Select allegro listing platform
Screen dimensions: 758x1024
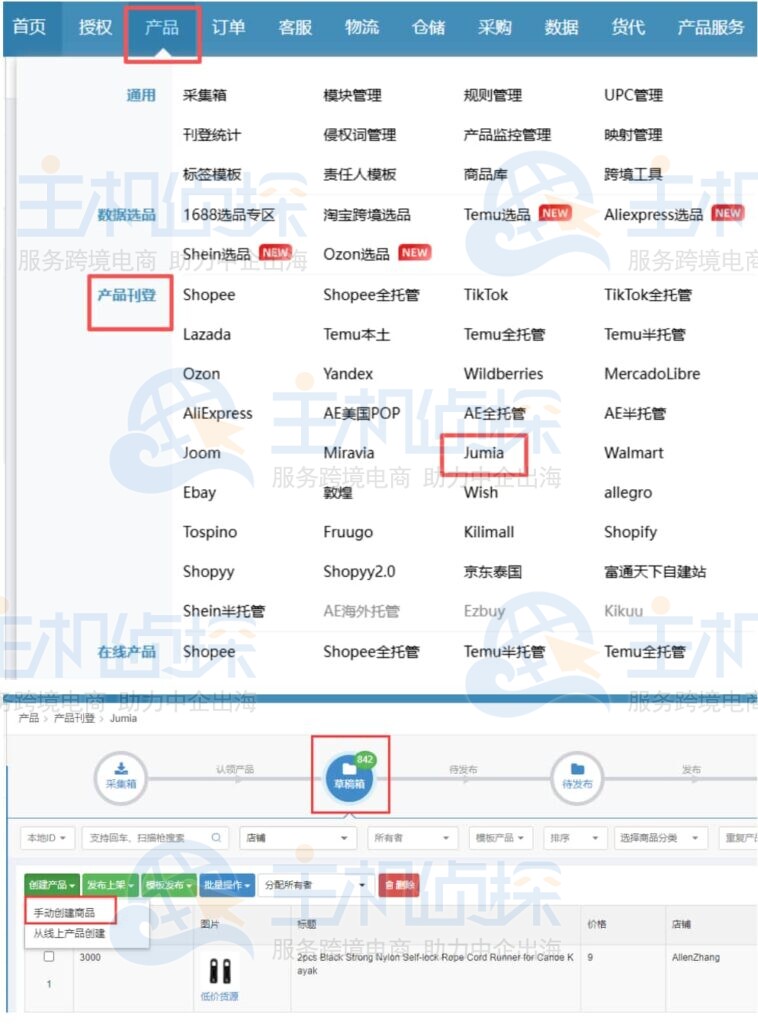pyautogui.click(x=628, y=493)
